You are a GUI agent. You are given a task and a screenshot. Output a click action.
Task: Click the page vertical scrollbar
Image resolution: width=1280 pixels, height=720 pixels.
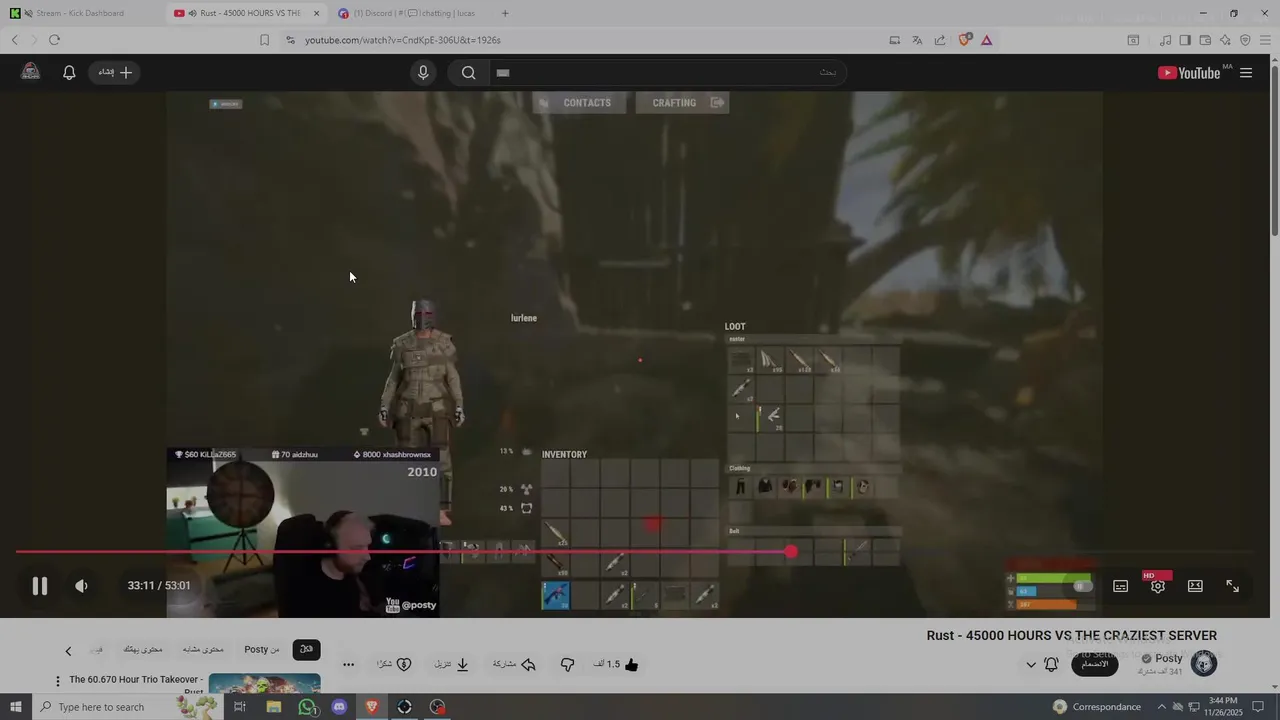1274,150
